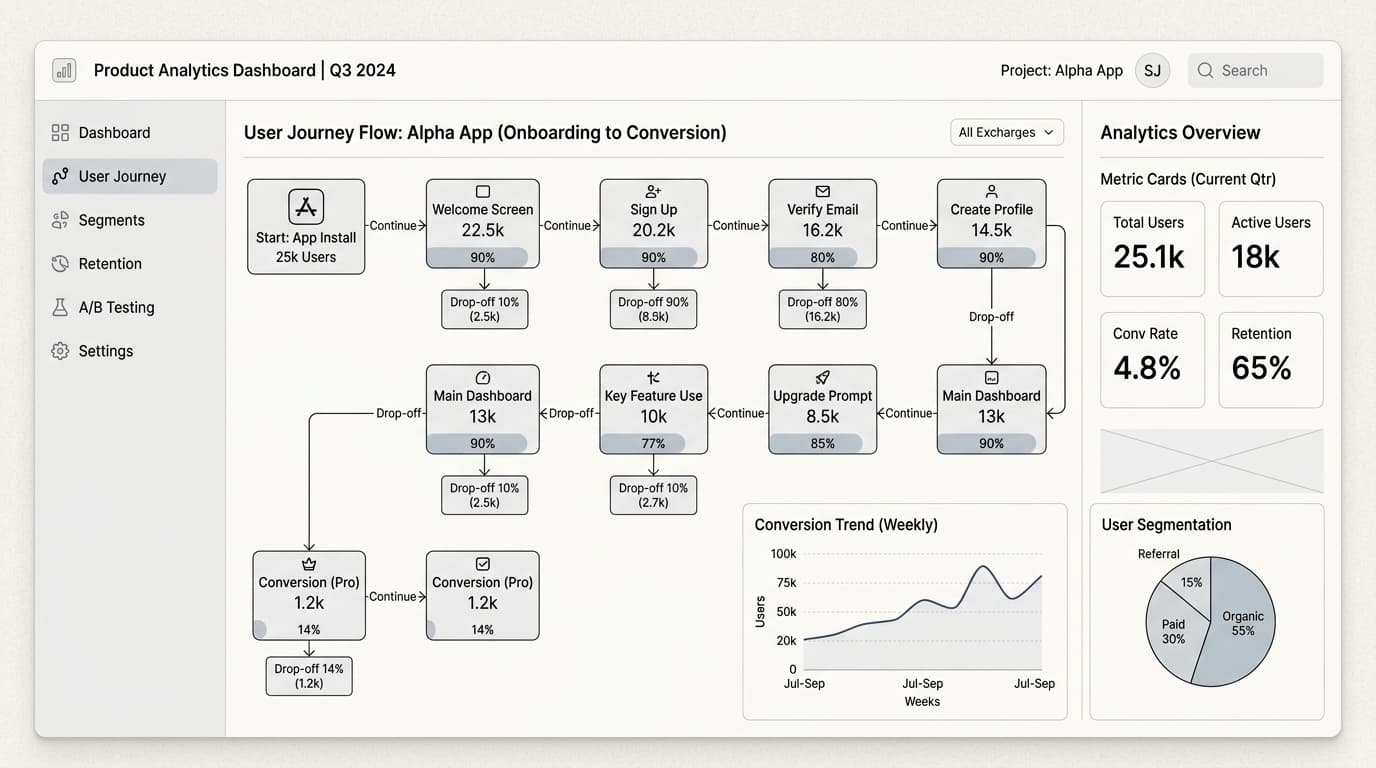The image size is (1376, 768).
Task: Click the Upgrade Prompt 8.5k node
Action: 822,409
